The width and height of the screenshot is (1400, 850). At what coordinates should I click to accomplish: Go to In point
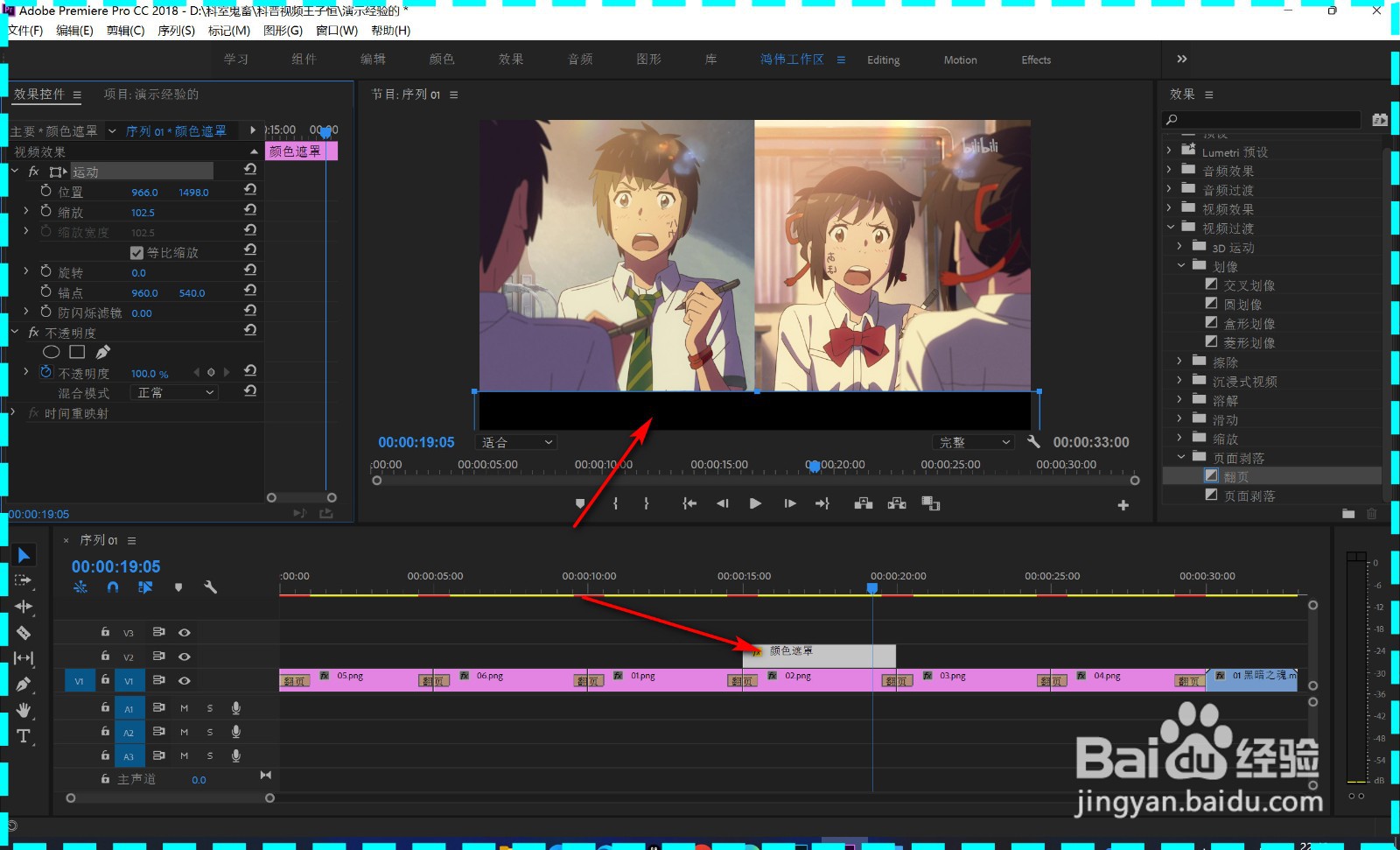coord(689,503)
